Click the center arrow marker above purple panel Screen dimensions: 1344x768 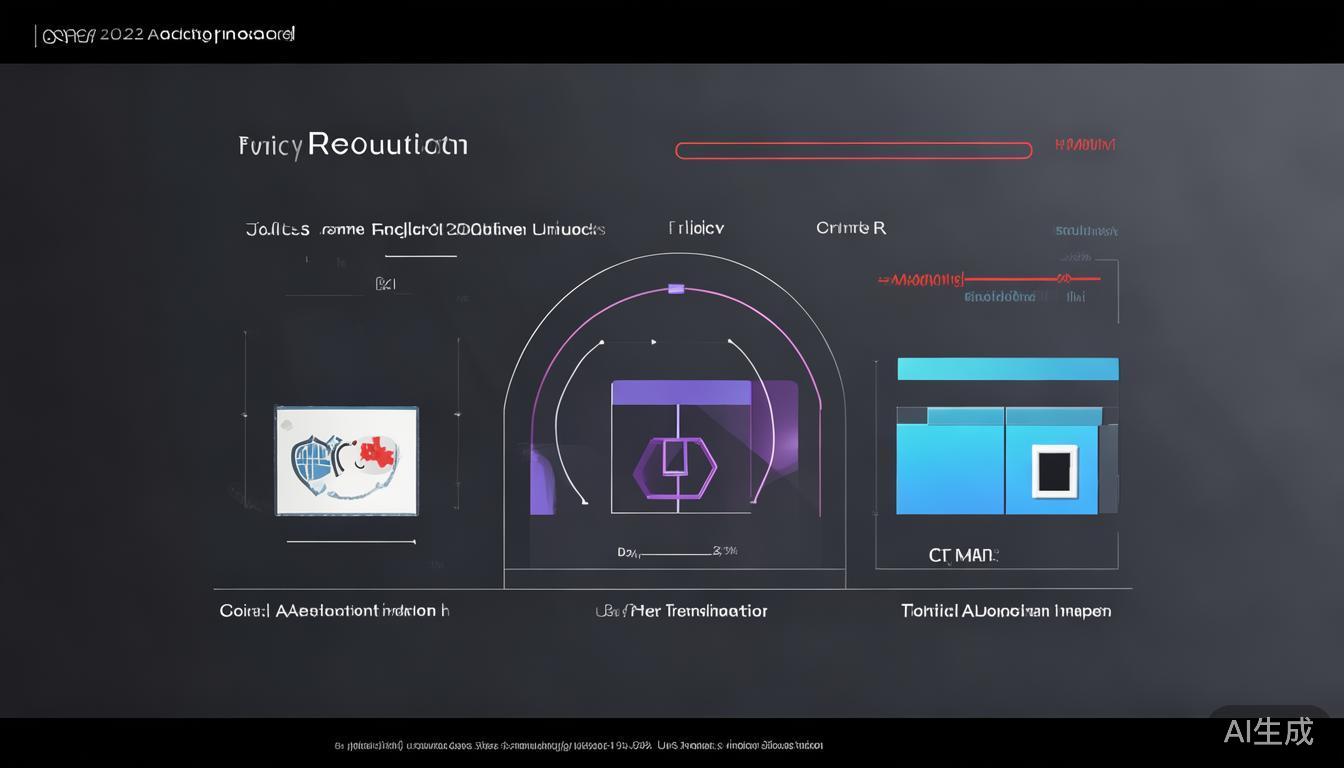click(x=654, y=342)
